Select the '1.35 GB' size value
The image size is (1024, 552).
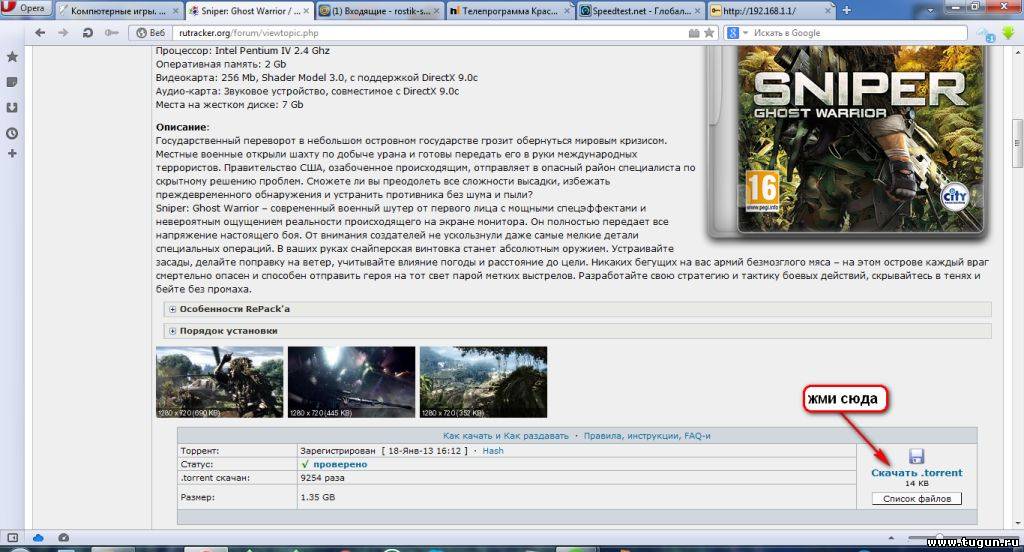317,497
